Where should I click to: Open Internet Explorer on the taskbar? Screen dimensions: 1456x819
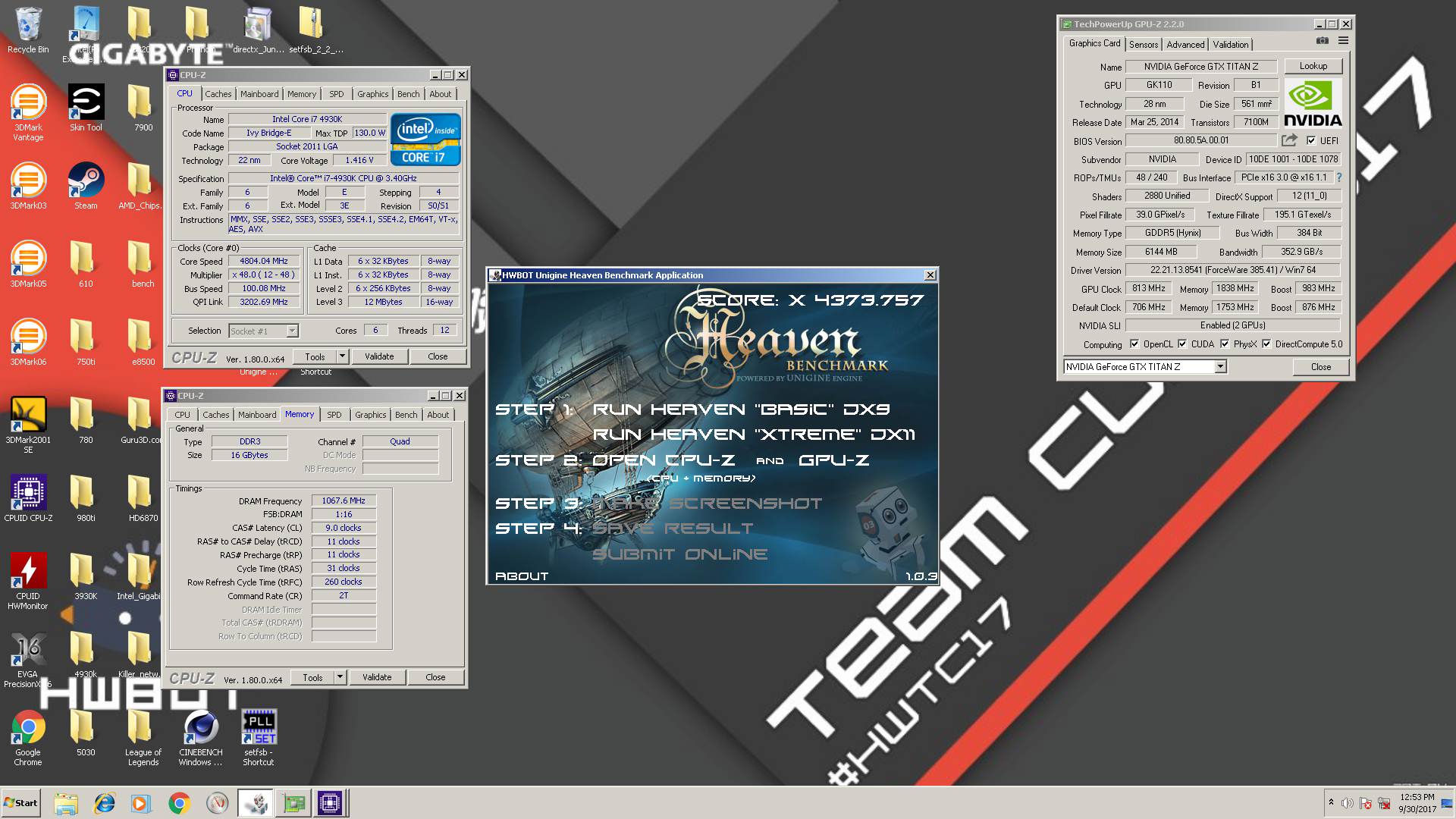point(104,803)
